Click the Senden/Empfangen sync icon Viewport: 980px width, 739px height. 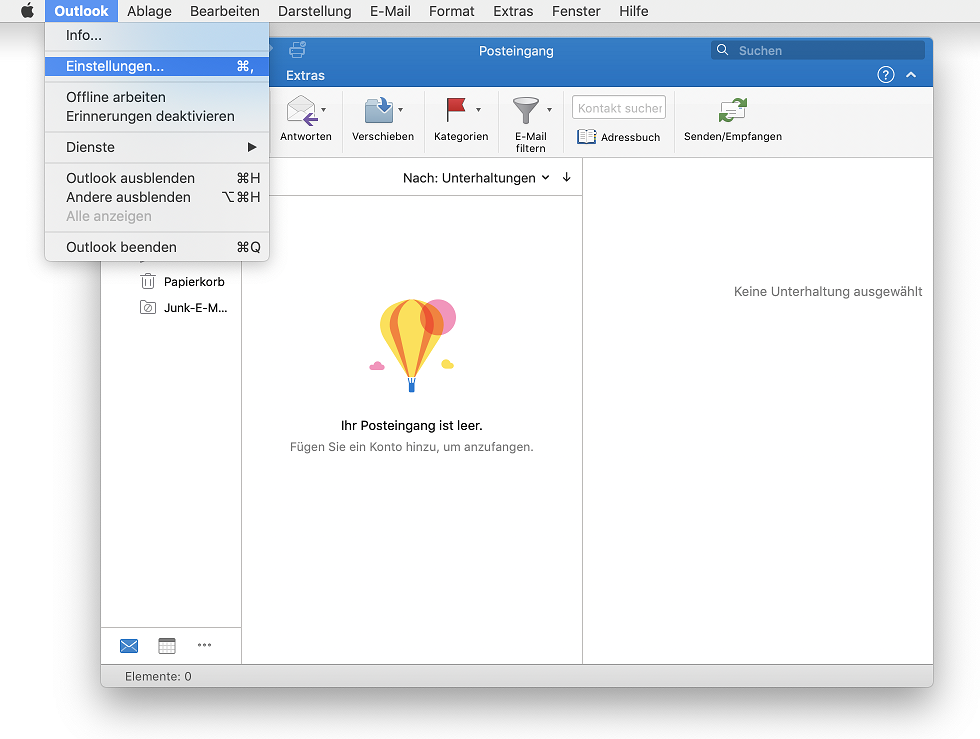(732, 110)
